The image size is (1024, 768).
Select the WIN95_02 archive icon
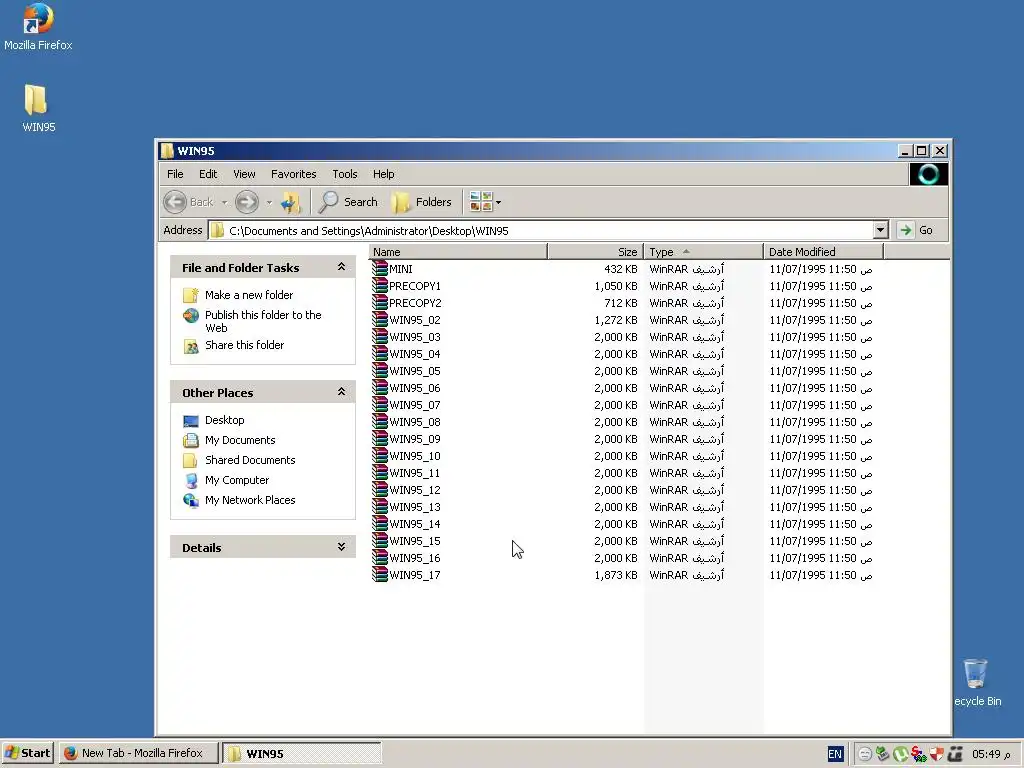(x=379, y=320)
